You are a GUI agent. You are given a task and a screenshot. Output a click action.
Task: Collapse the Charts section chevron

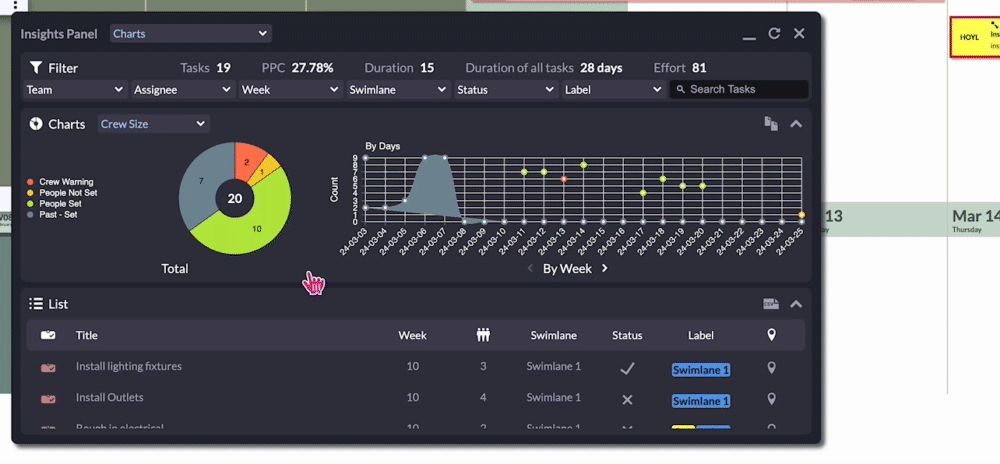coord(795,124)
